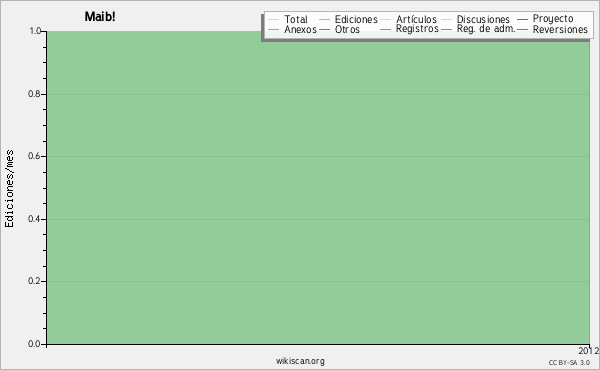Click the chart title Maib!
Screen dimensions: 600x370
pos(100,17)
